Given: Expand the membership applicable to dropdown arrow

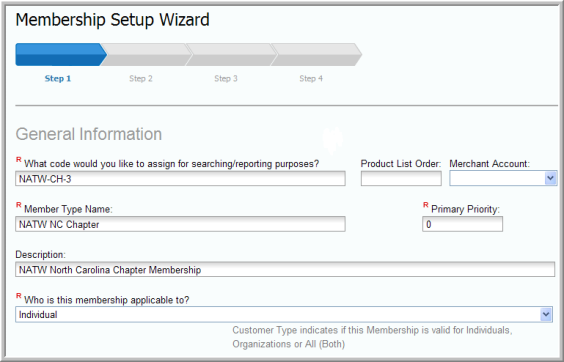Looking at the screenshot, I should [x=546, y=315].
